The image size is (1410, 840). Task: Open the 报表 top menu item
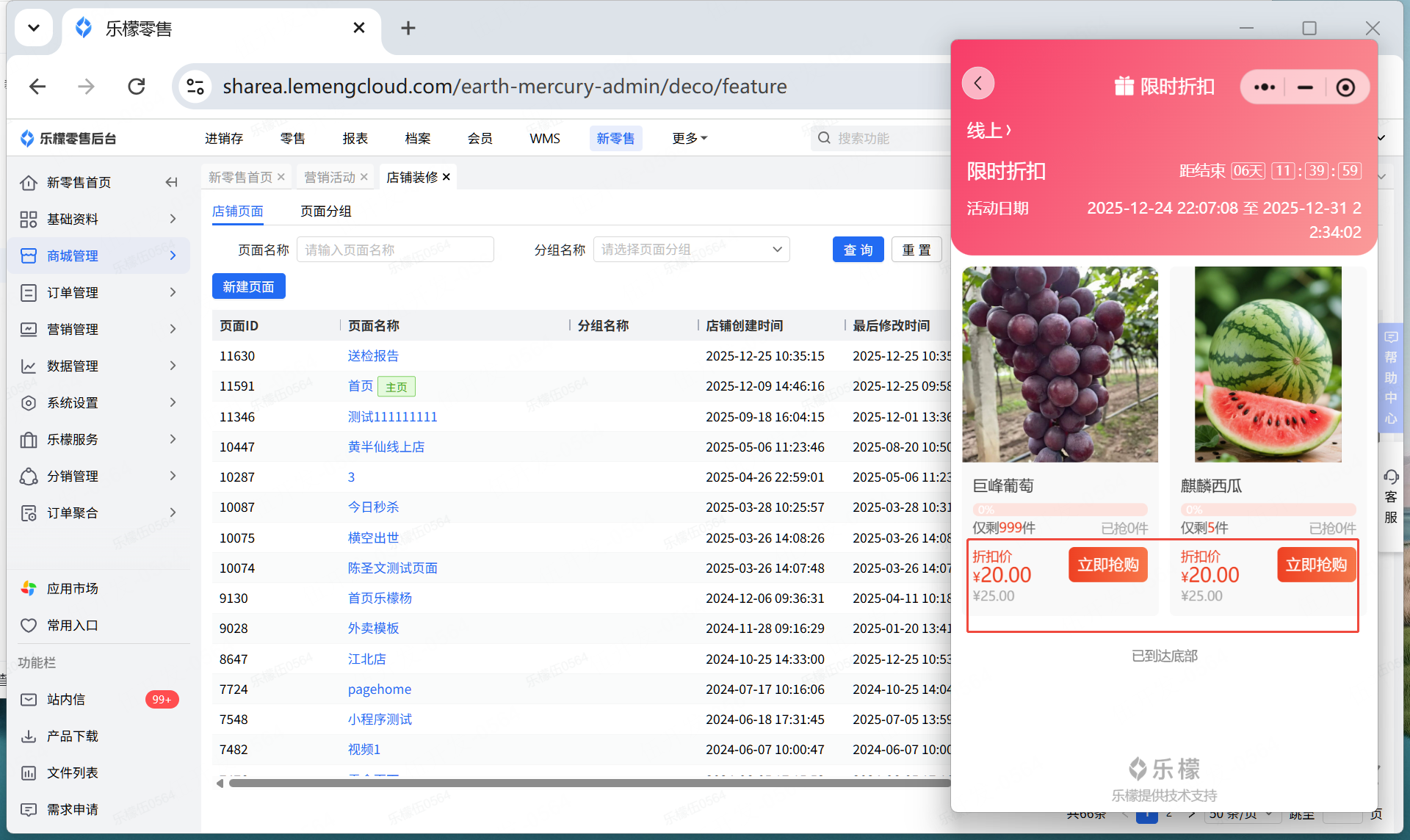point(355,138)
